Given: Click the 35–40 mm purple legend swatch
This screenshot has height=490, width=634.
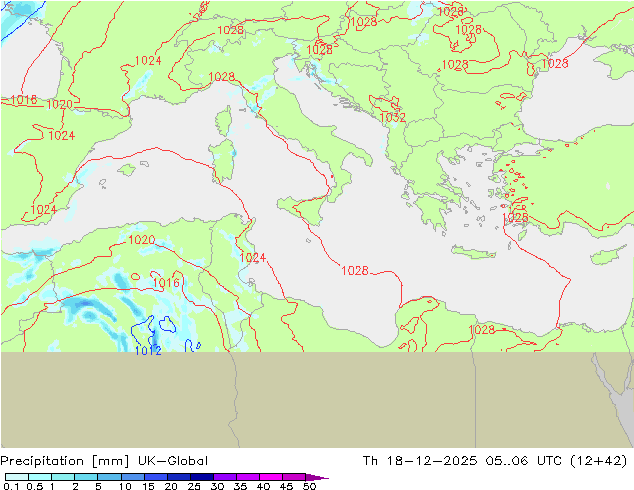Looking at the screenshot, I should [247, 477].
